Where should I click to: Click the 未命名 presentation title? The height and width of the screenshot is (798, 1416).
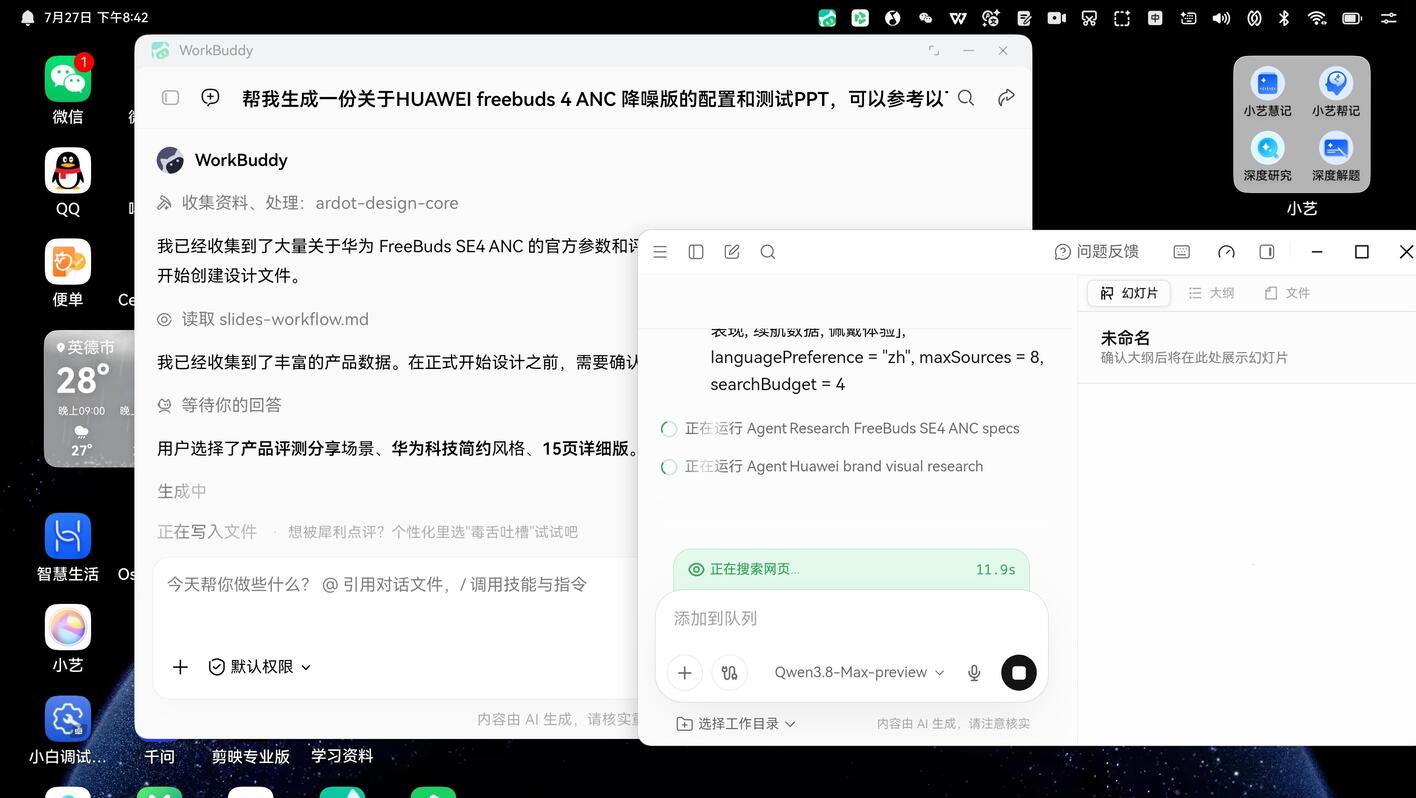pyautogui.click(x=1125, y=338)
